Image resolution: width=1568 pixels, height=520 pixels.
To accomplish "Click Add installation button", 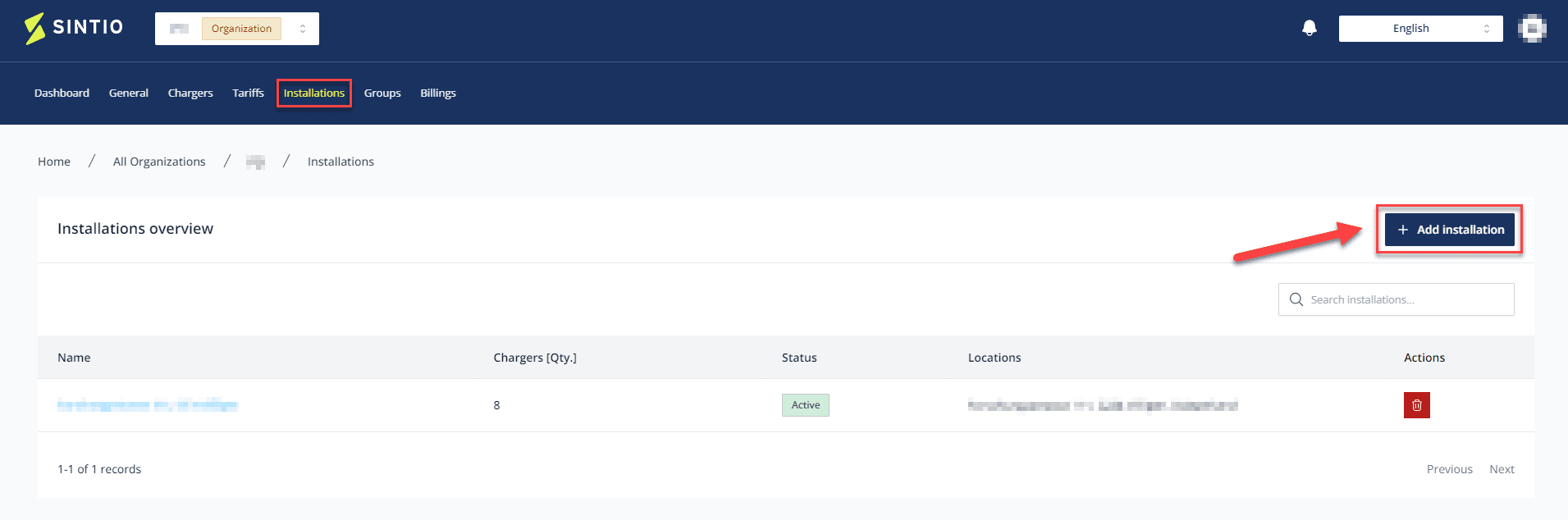I will (x=1450, y=230).
